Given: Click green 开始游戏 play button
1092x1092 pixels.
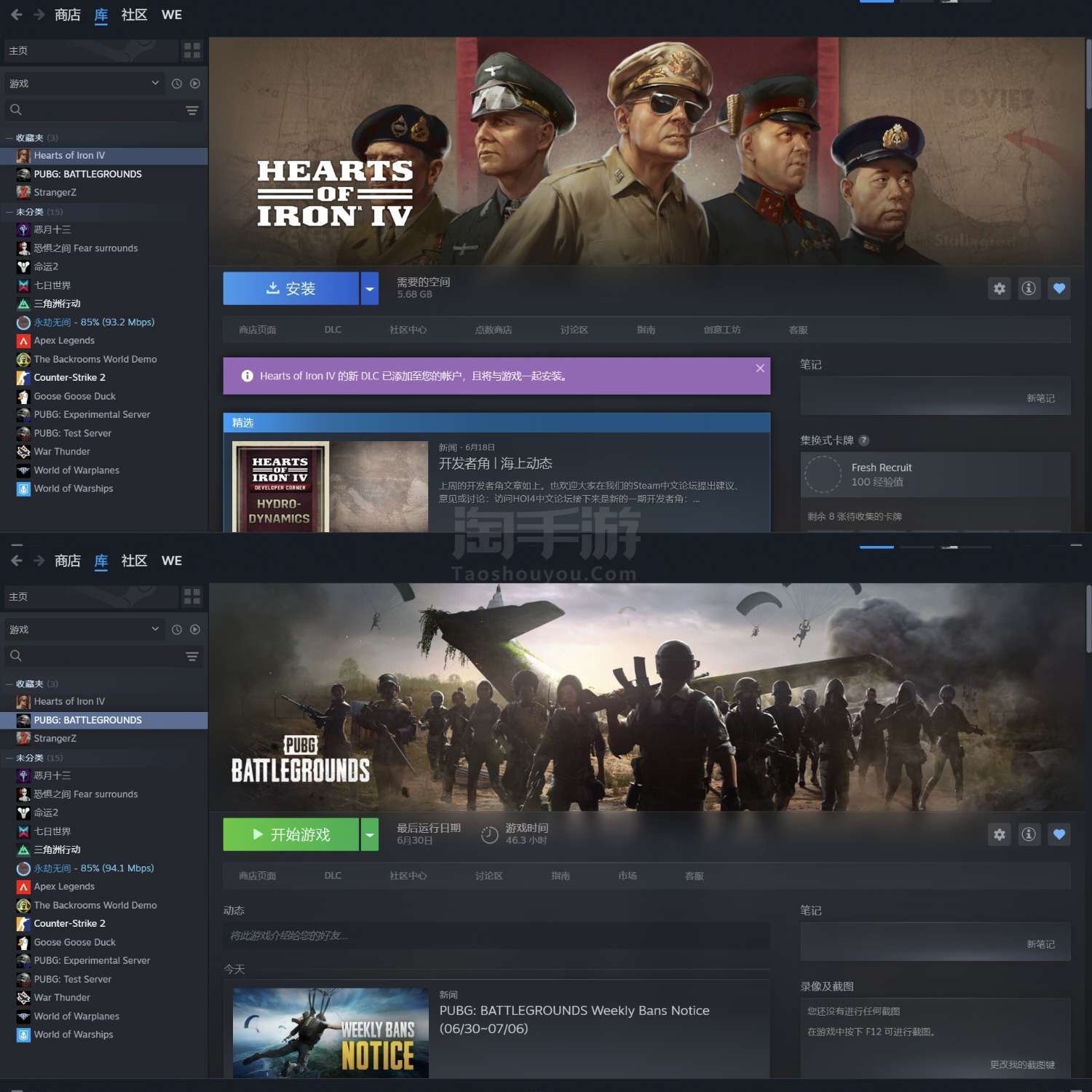Looking at the screenshot, I should (290, 834).
